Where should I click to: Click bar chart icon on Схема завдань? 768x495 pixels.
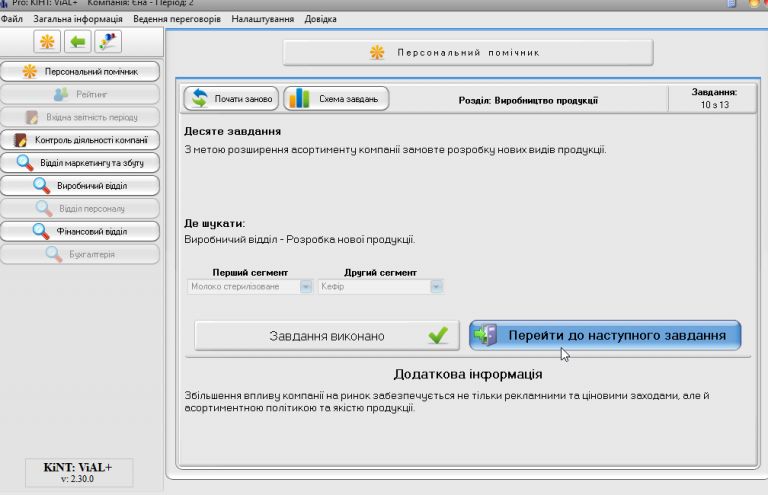pyautogui.click(x=299, y=99)
